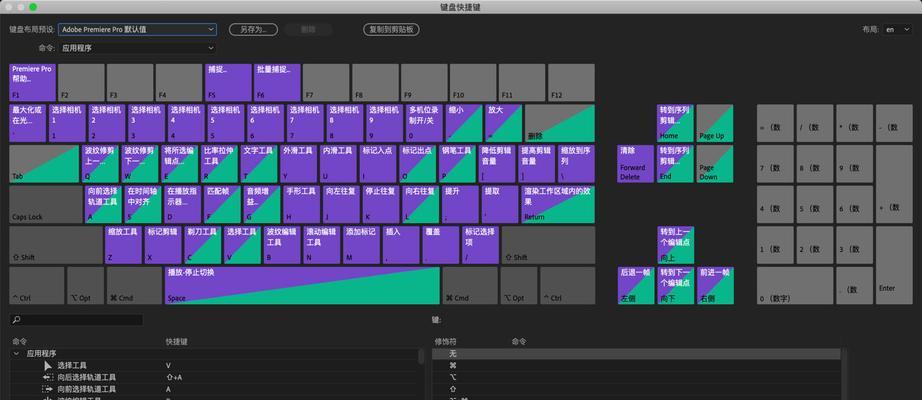Collapse the 应用程序 group in command list

pos(16,354)
